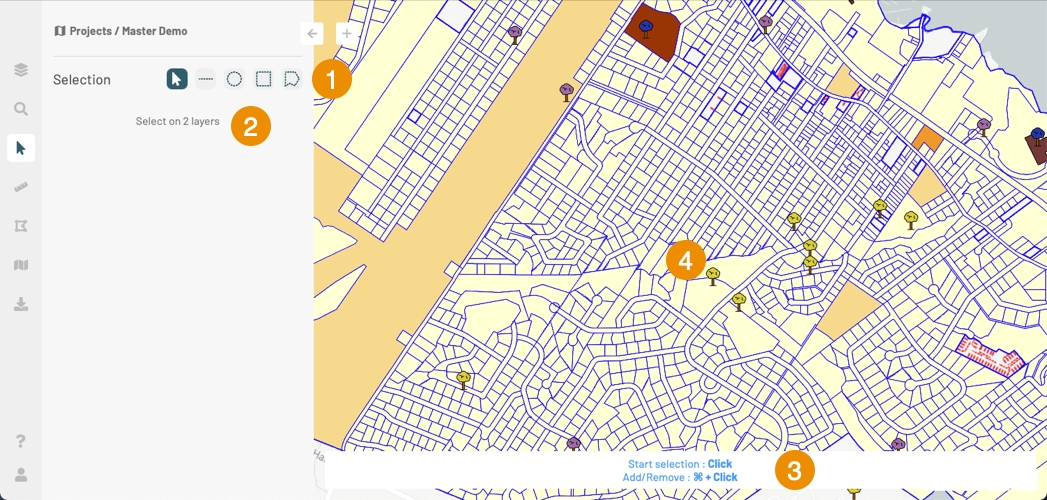Open the Measure ruler tool
Viewport: 1047px width, 500px height.
[20, 187]
